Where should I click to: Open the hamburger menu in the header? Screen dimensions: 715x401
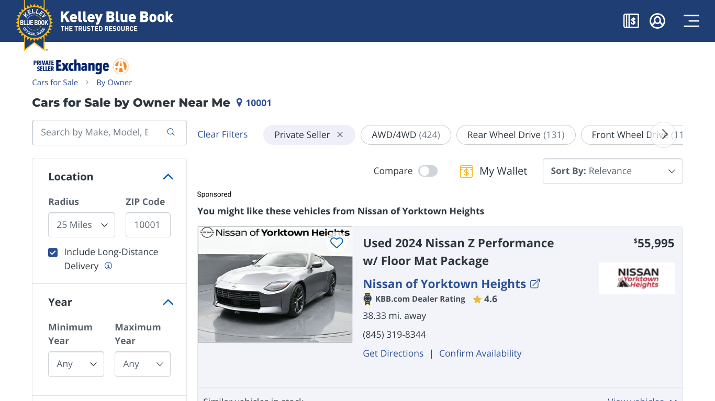[691, 21]
